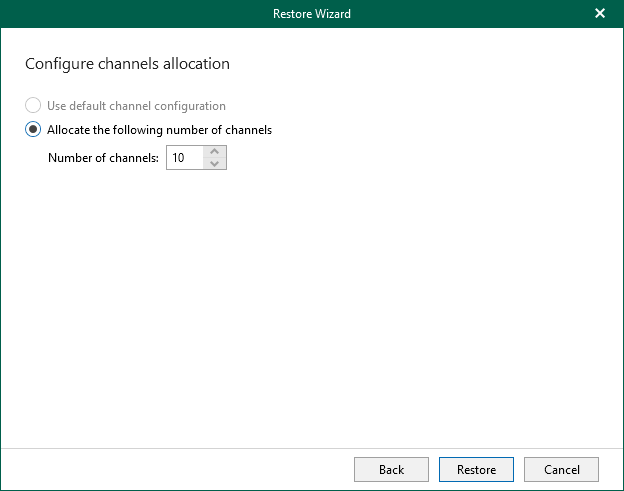Cancel the restore wizard
Image resolution: width=624 pixels, height=491 pixels.
coord(561,470)
